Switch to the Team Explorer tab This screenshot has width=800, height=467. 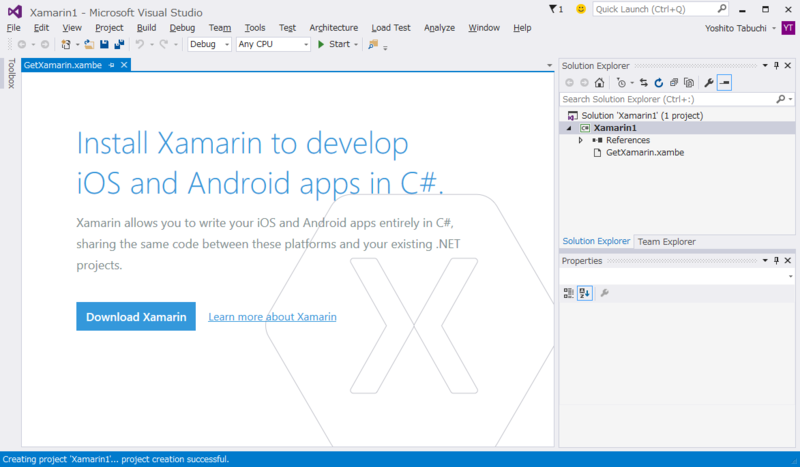tap(666, 242)
